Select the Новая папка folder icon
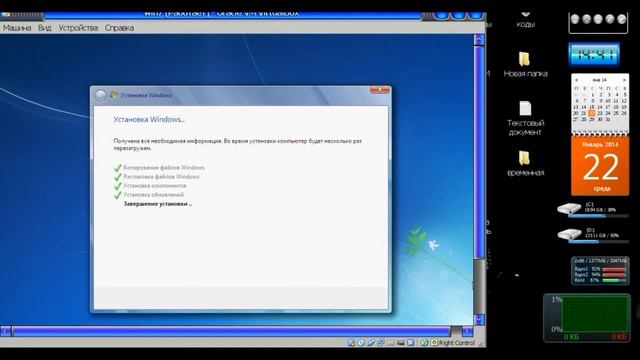 tap(525, 59)
